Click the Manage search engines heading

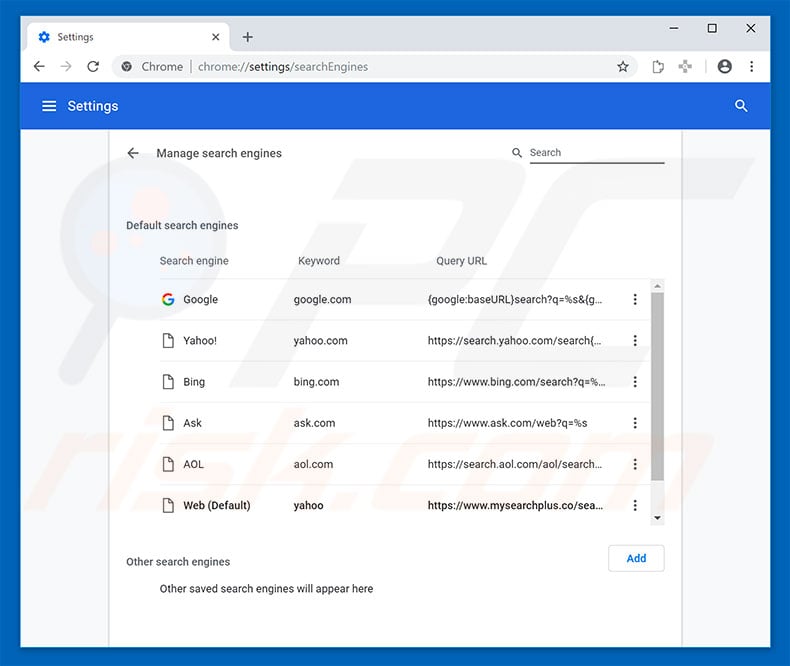(x=219, y=153)
